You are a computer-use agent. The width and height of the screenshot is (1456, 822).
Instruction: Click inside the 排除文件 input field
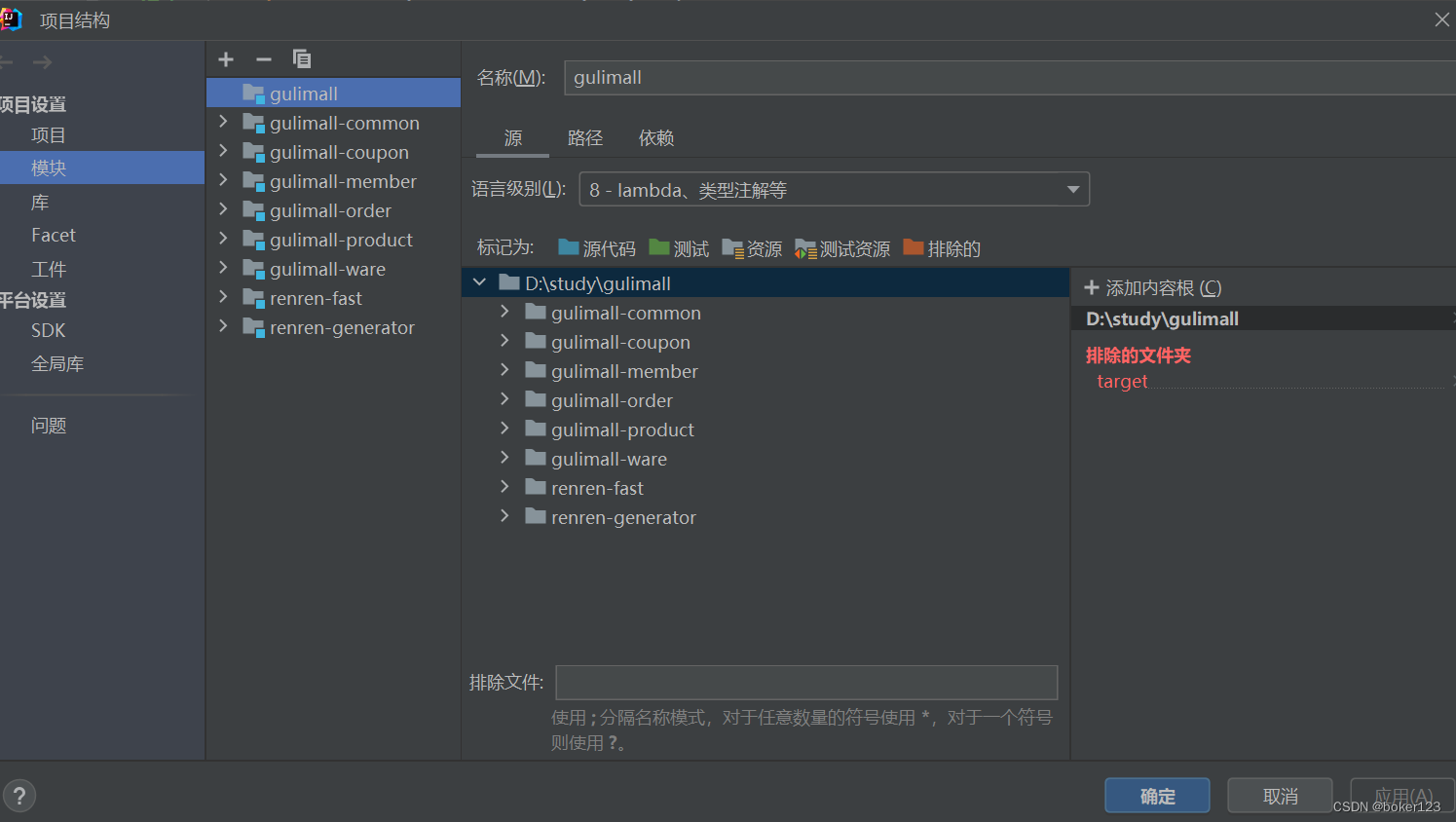tap(806, 682)
